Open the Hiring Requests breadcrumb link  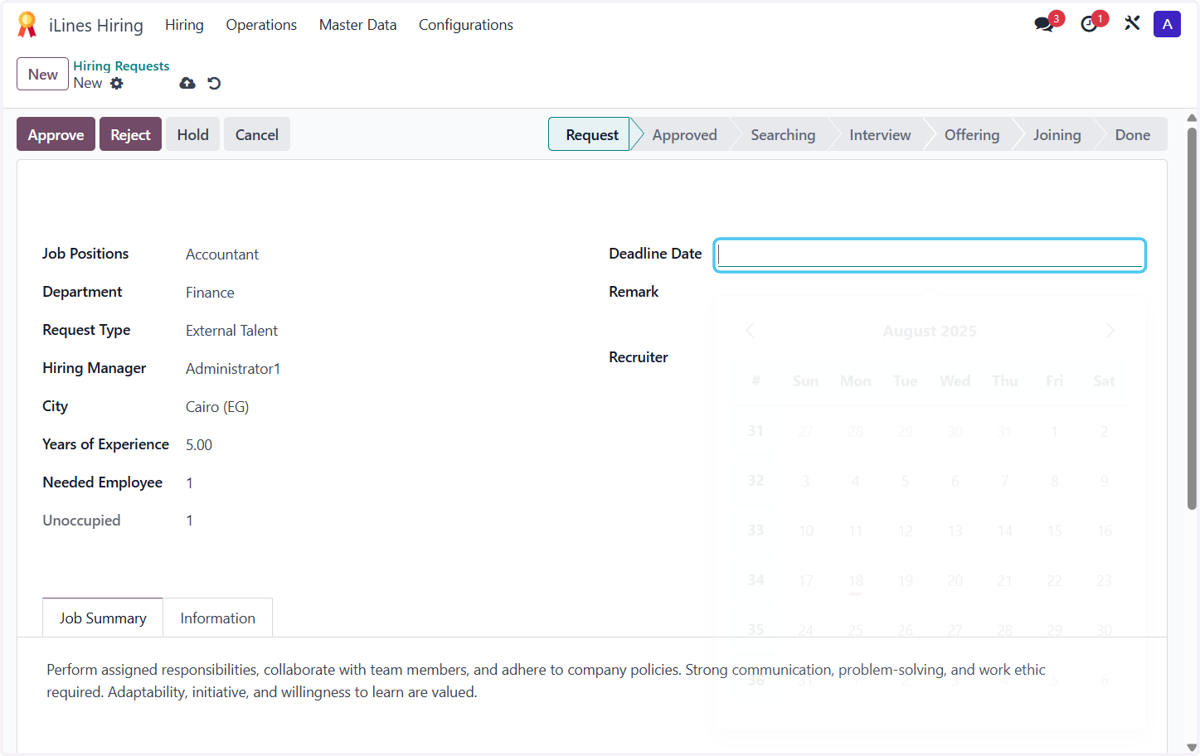[121, 66]
